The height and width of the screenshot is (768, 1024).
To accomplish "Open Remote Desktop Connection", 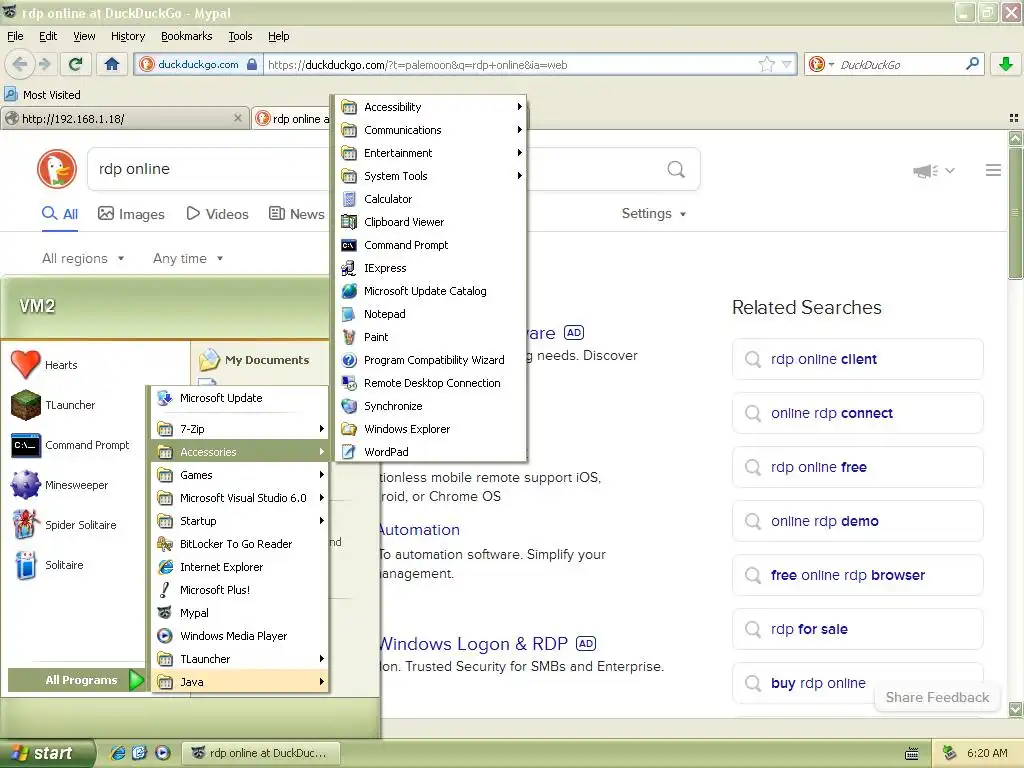I will [431, 383].
